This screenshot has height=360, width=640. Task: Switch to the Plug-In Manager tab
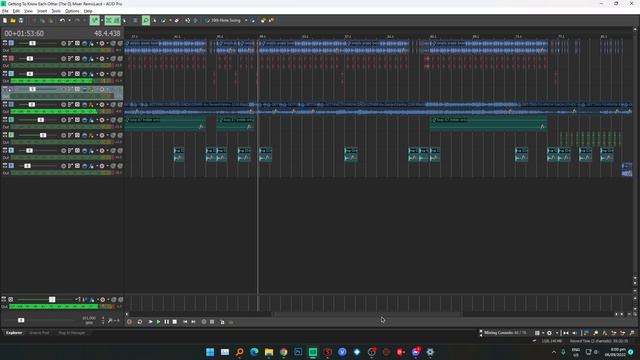point(72,333)
